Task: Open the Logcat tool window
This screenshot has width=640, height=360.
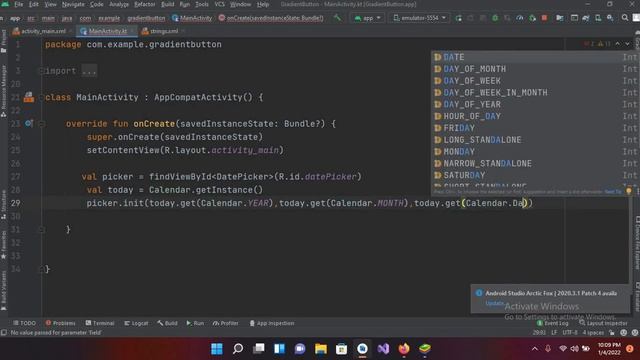Action: click(x=136, y=323)
